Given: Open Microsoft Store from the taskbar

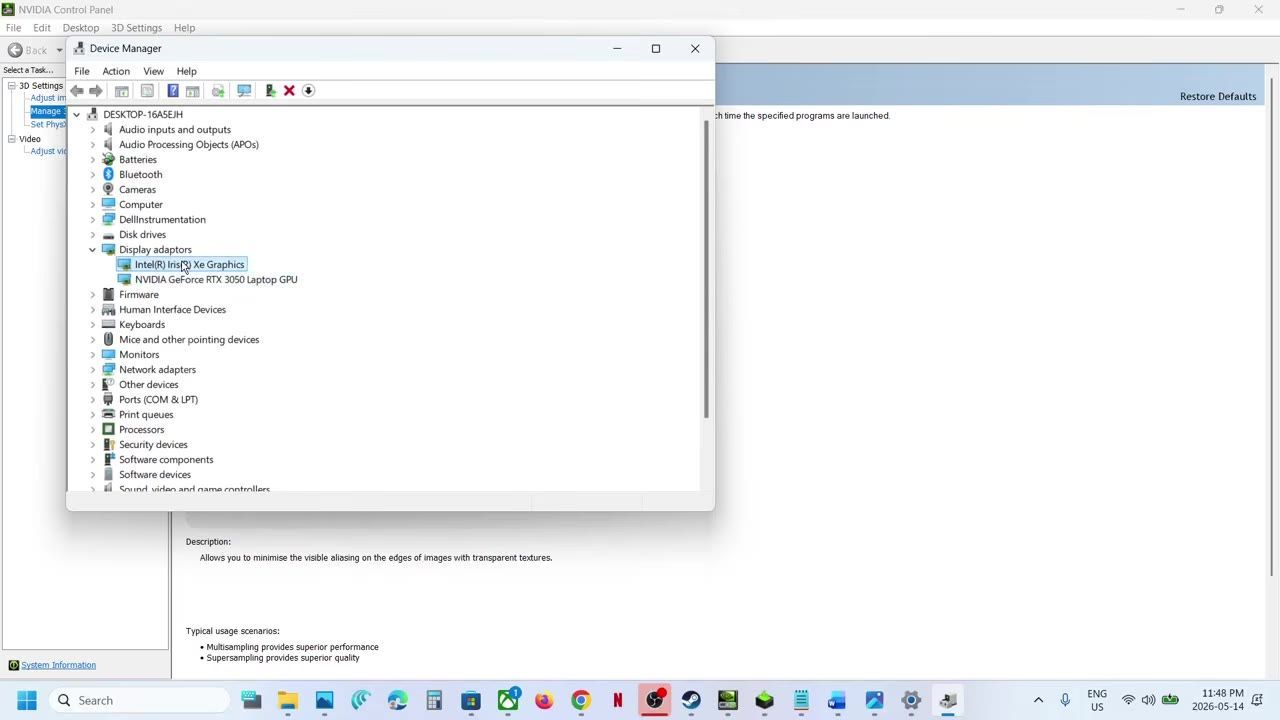Looking at the screenshot, I should [471, 700].
